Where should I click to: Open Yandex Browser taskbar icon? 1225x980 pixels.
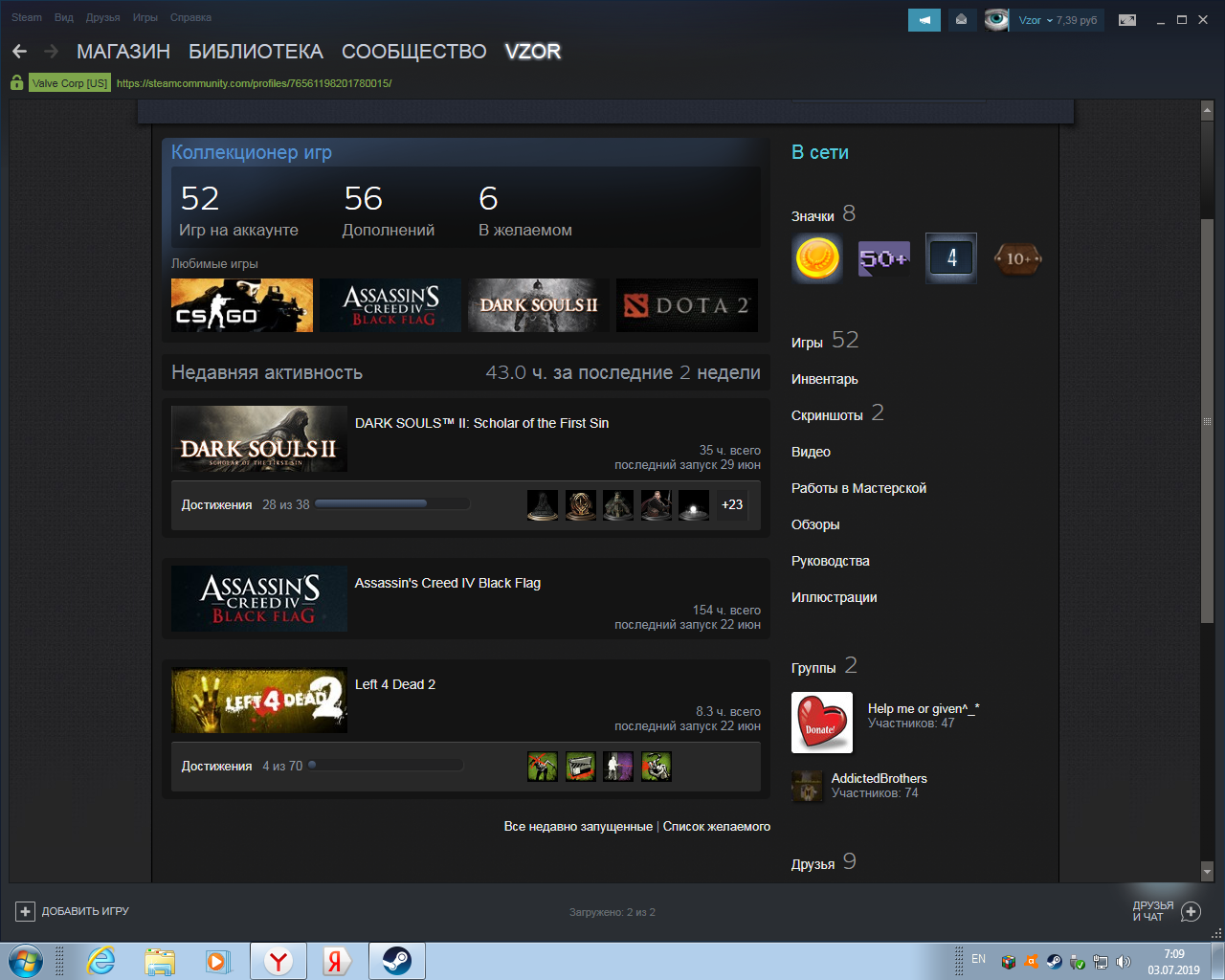[x=278, y=961]
